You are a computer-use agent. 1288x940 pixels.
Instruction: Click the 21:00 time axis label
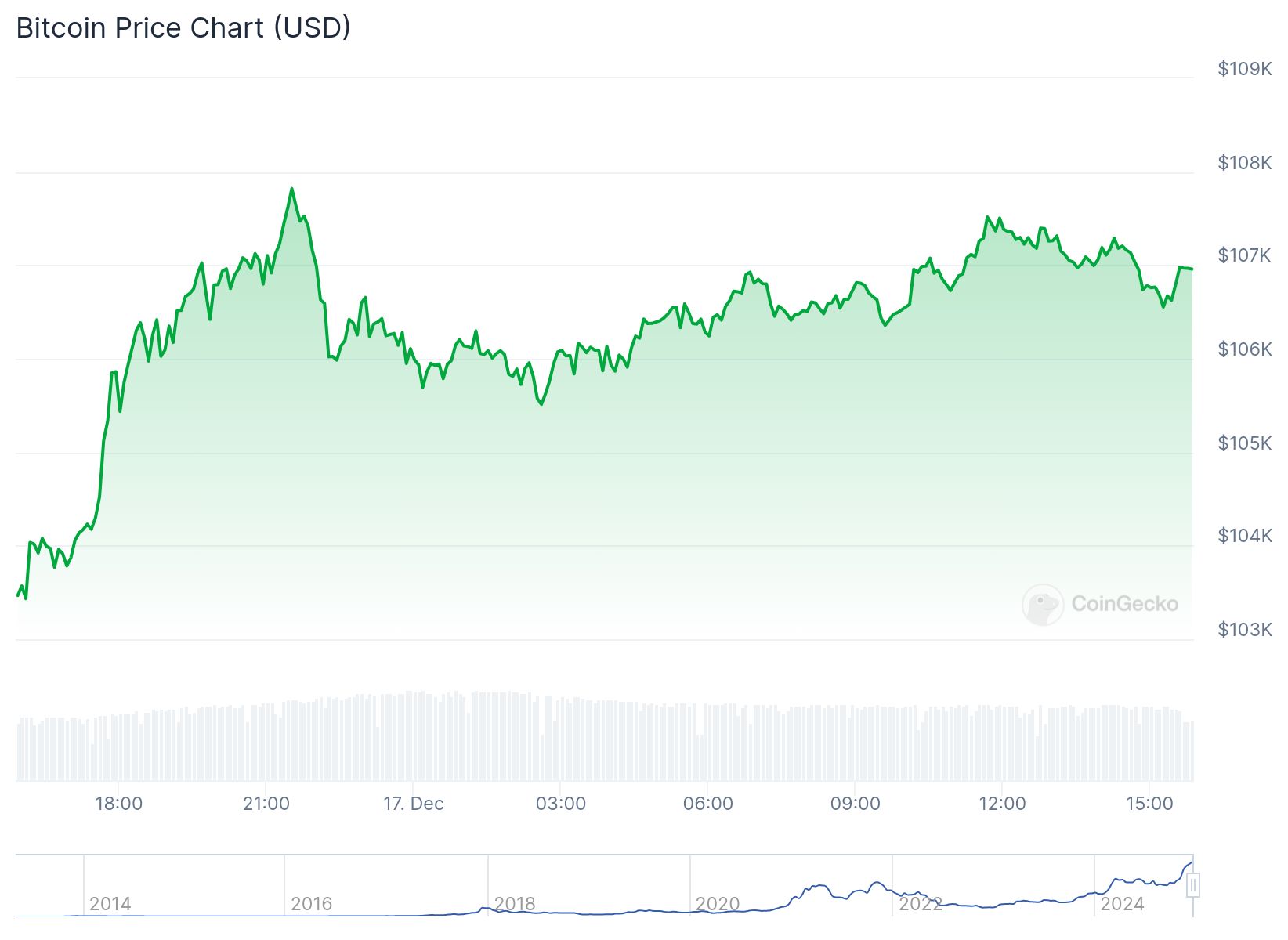pos(266,804)
